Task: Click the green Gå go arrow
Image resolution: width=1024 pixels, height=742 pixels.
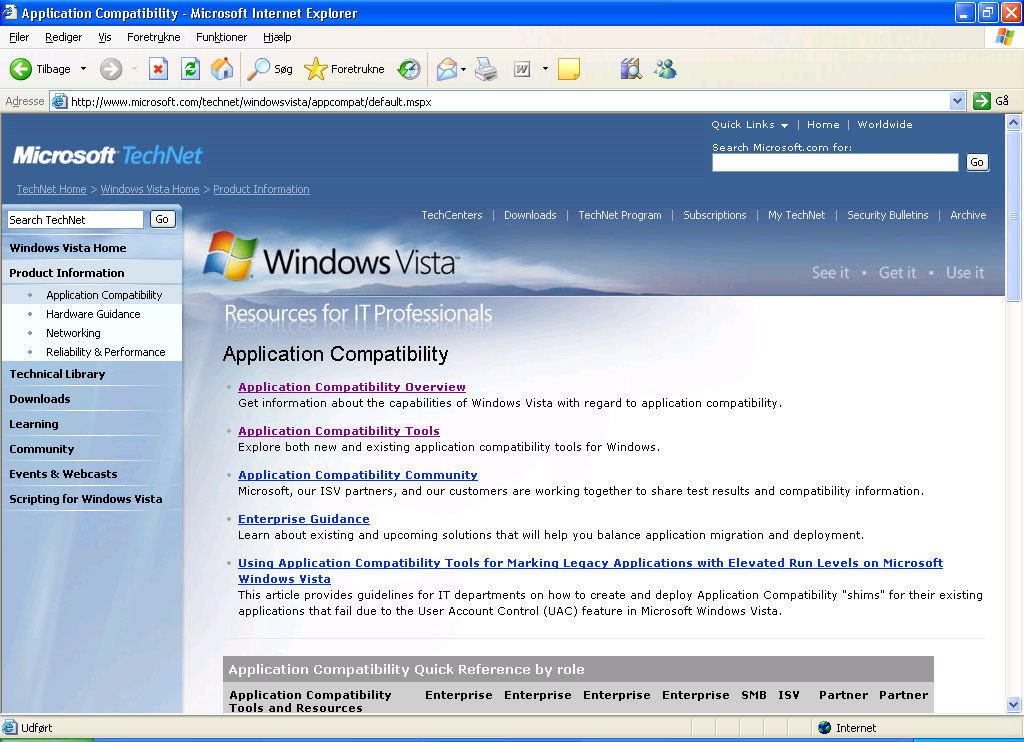Action: [982, 101]
